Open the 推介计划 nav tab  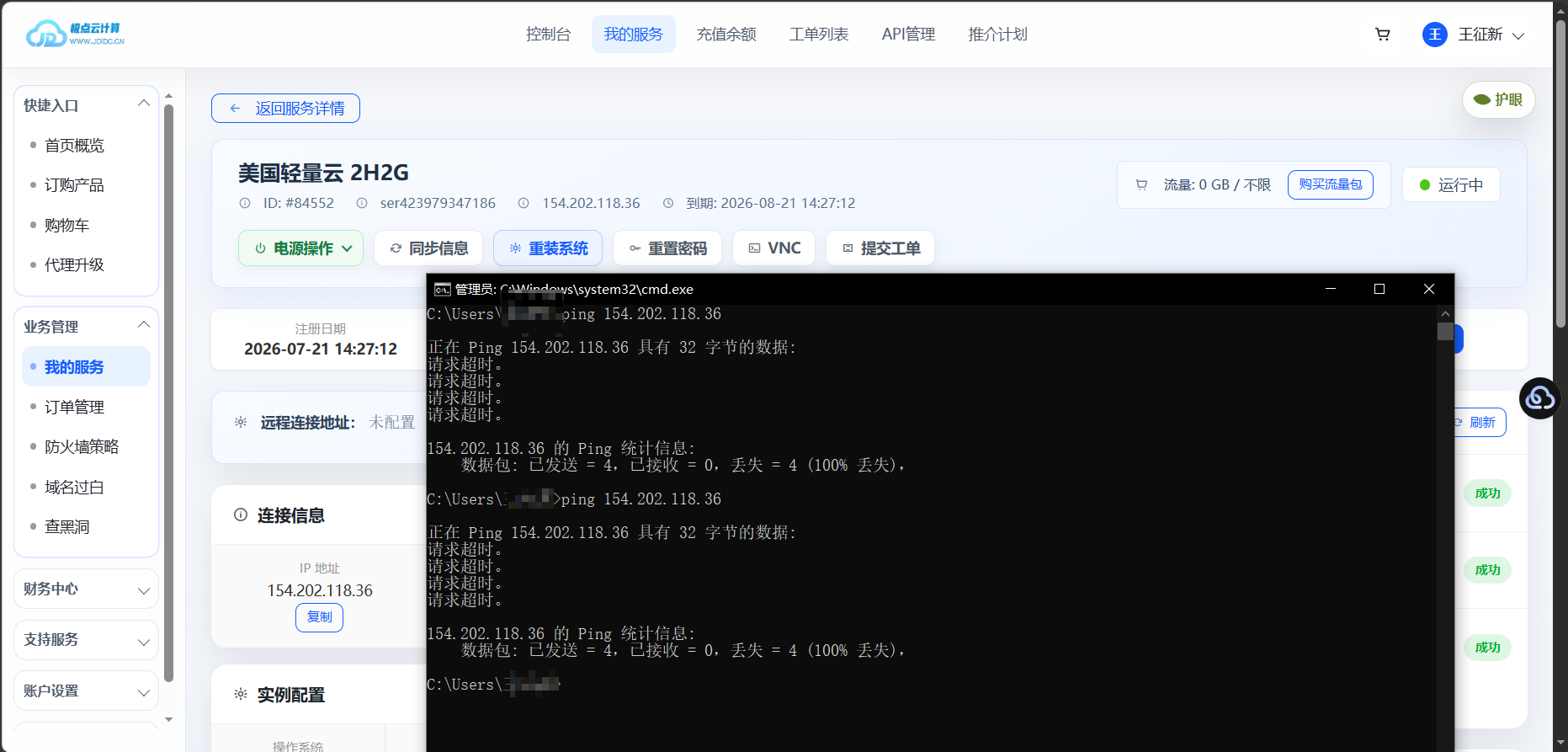point(998,35)
